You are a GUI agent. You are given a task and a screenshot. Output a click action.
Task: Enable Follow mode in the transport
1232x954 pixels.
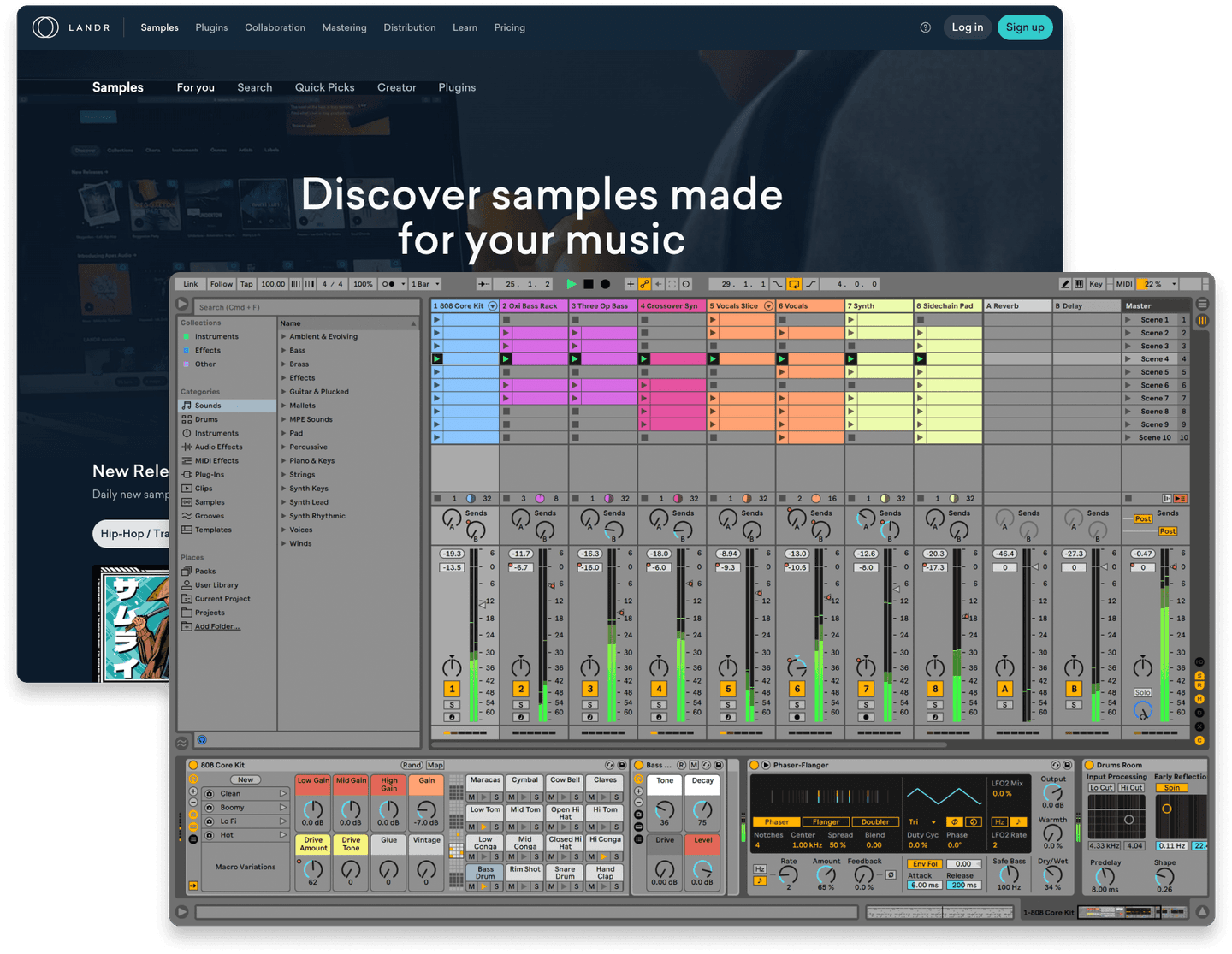coord(221,283)
